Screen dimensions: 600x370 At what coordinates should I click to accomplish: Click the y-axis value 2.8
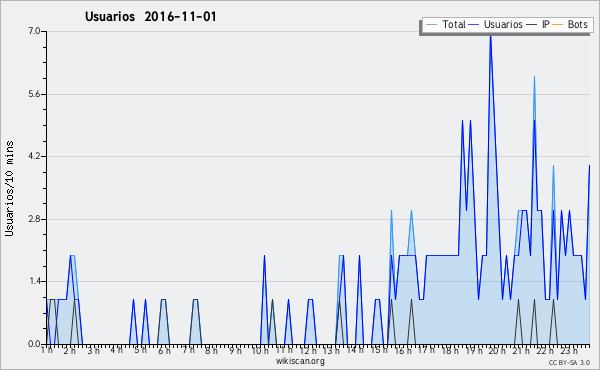click(34, 219)
